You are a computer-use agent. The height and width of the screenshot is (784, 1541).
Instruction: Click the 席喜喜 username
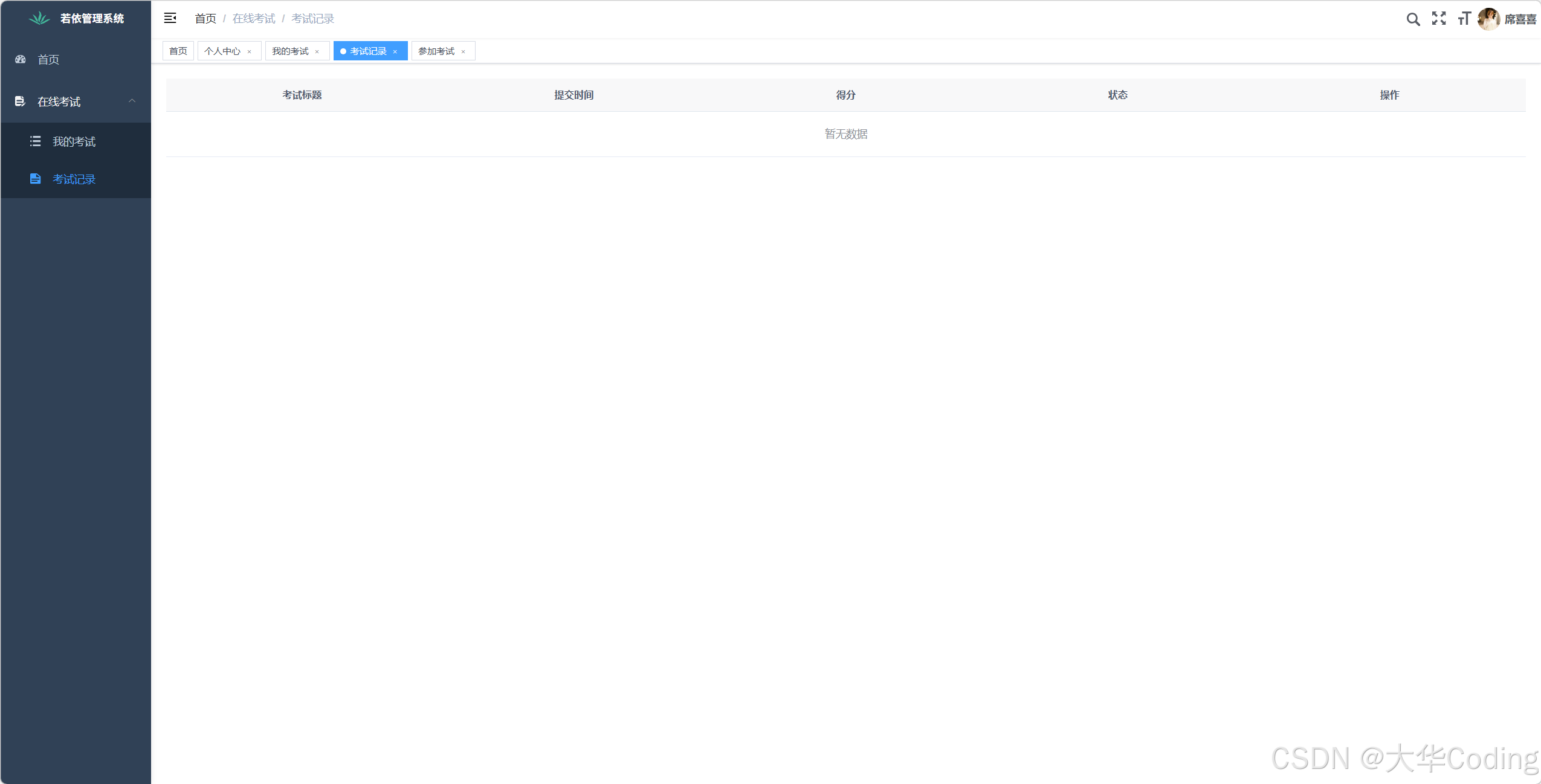(1520, 19)
